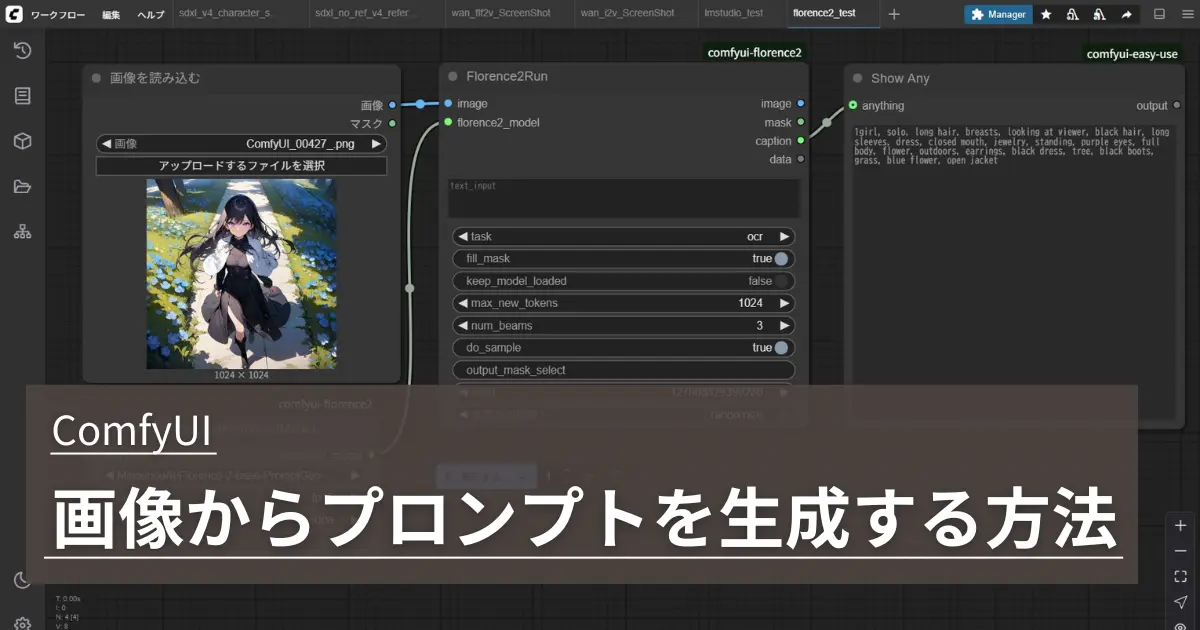Open the ヘルプ menu
This screenshot has width=1200, height=630.
coord(152,14)
